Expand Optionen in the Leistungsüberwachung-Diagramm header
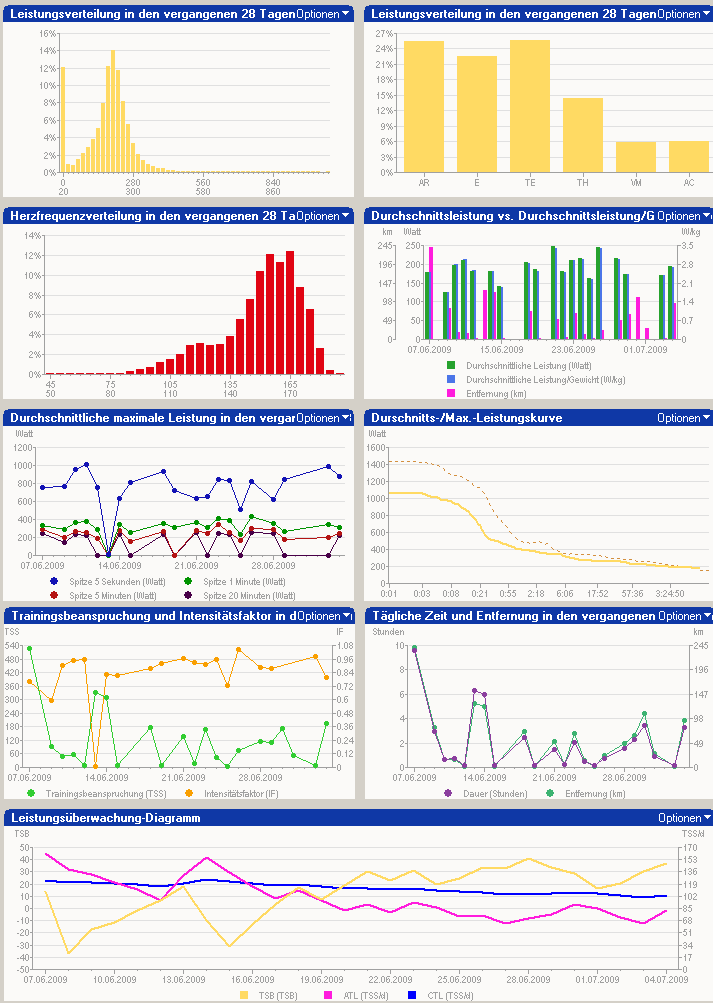Image resolution: width=713 pixels, height=1007 pixels. 684,818
